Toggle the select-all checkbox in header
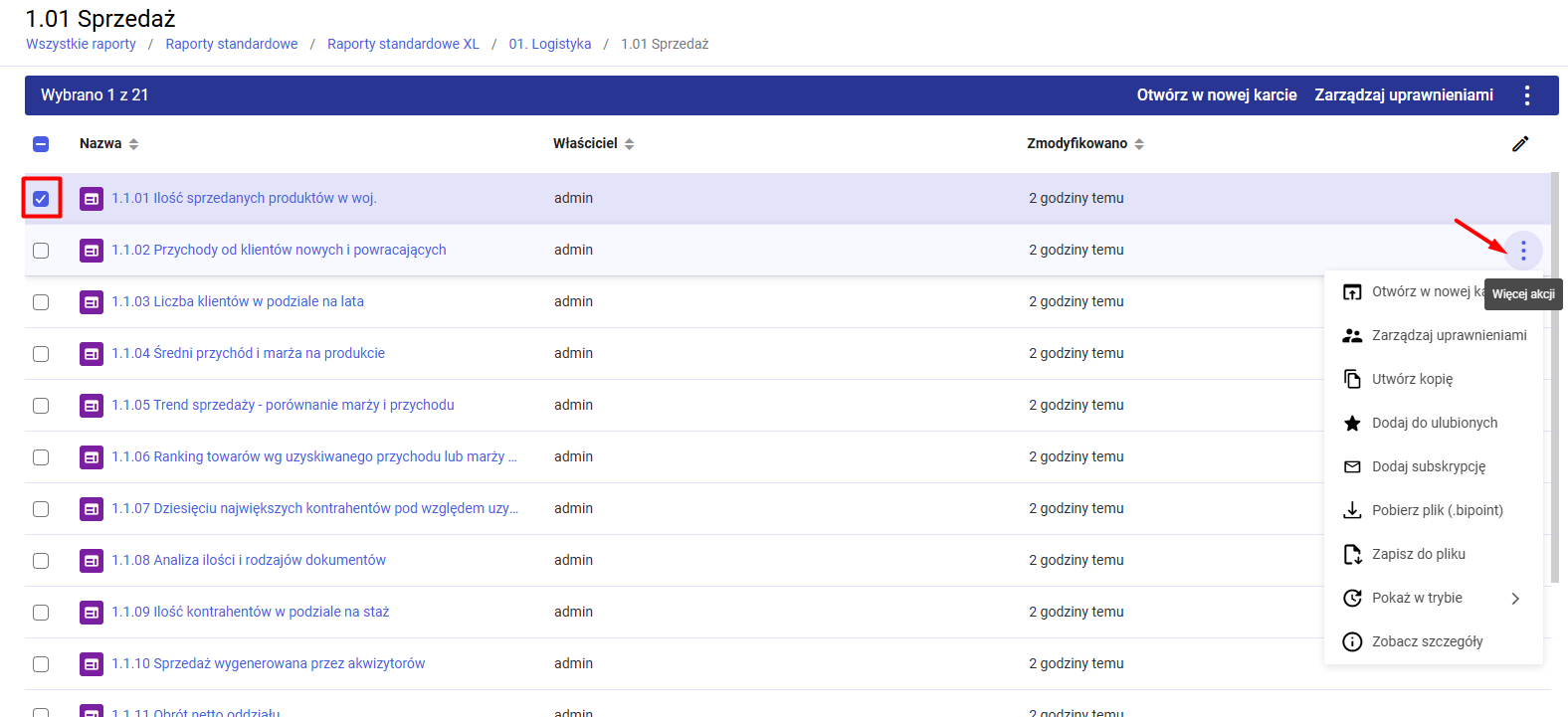Screen dimensions: 1568x717 pyautogui.click(x=41, y=144)
